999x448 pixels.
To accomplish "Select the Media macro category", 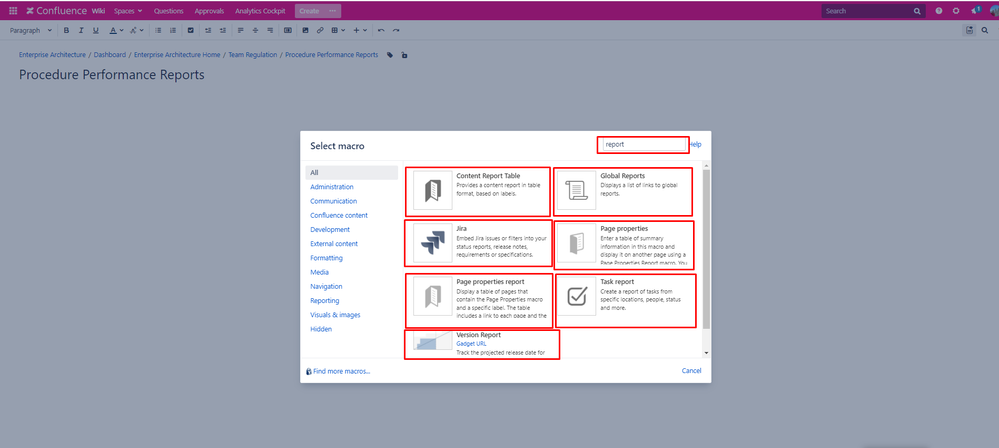I will [x=319, y=272].
